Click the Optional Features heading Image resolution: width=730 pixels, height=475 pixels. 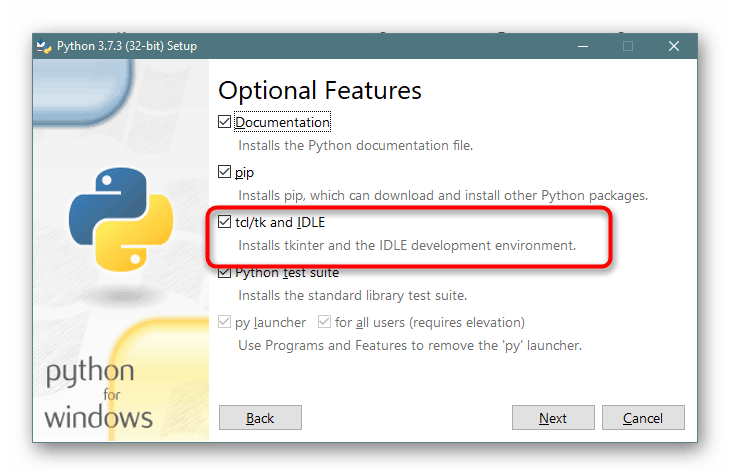coord(320,91)
